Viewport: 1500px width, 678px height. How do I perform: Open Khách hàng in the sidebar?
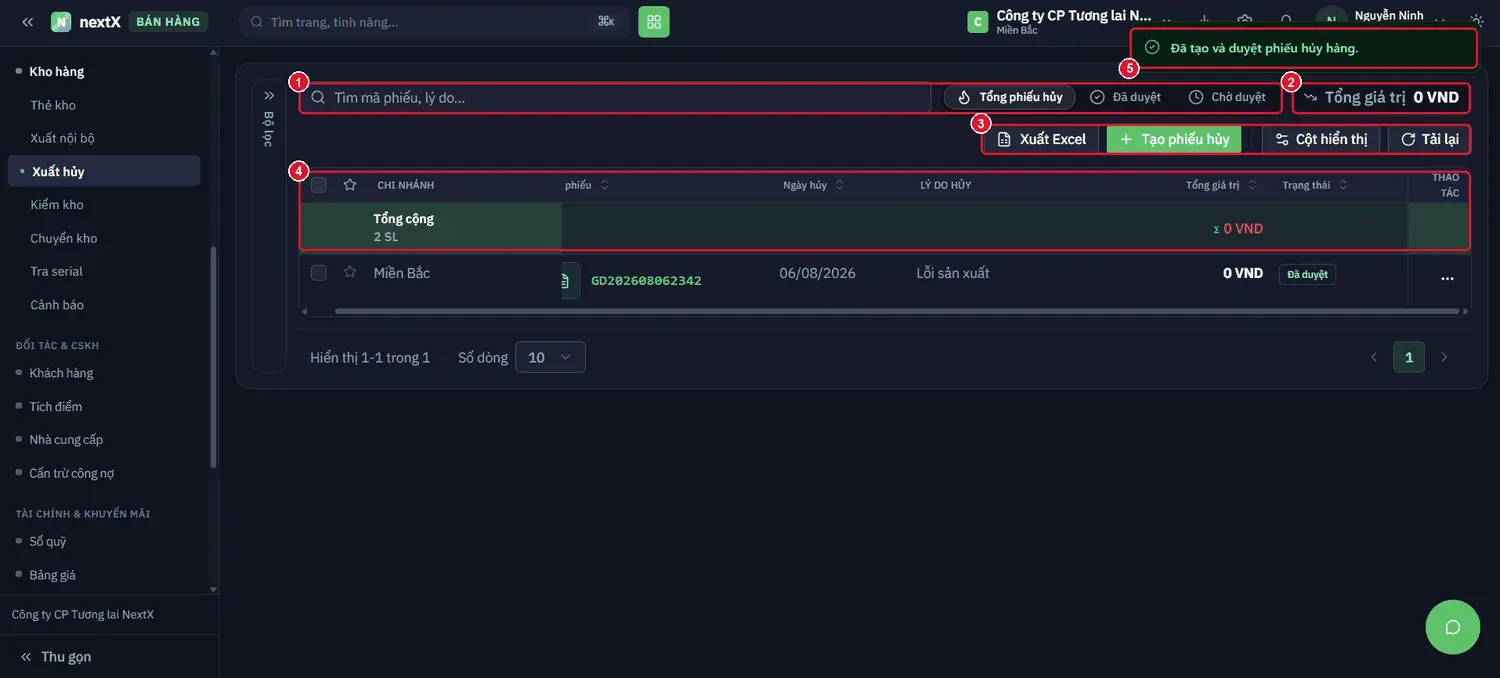[61, 373]
